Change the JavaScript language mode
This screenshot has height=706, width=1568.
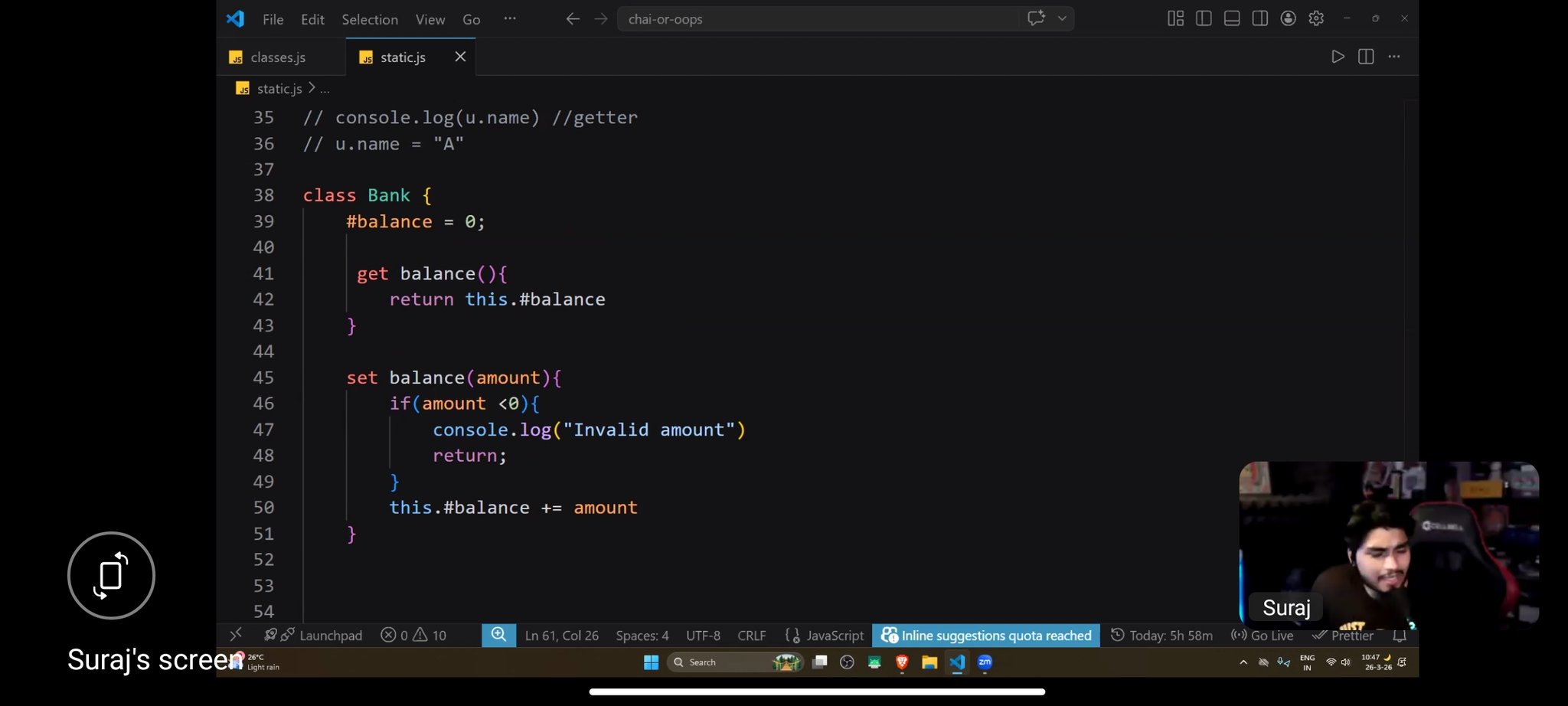click(x=835, y=636)
